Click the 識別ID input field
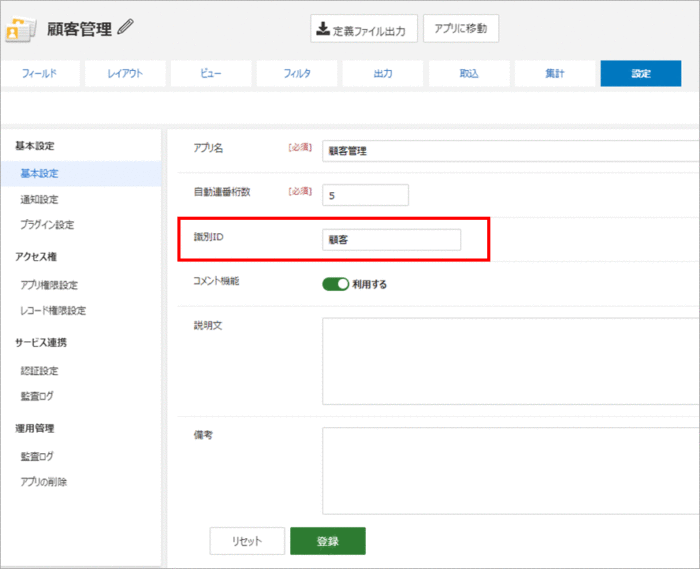Image resolution: width=700 pixels, height=569 pixels. tap(392, 240)
